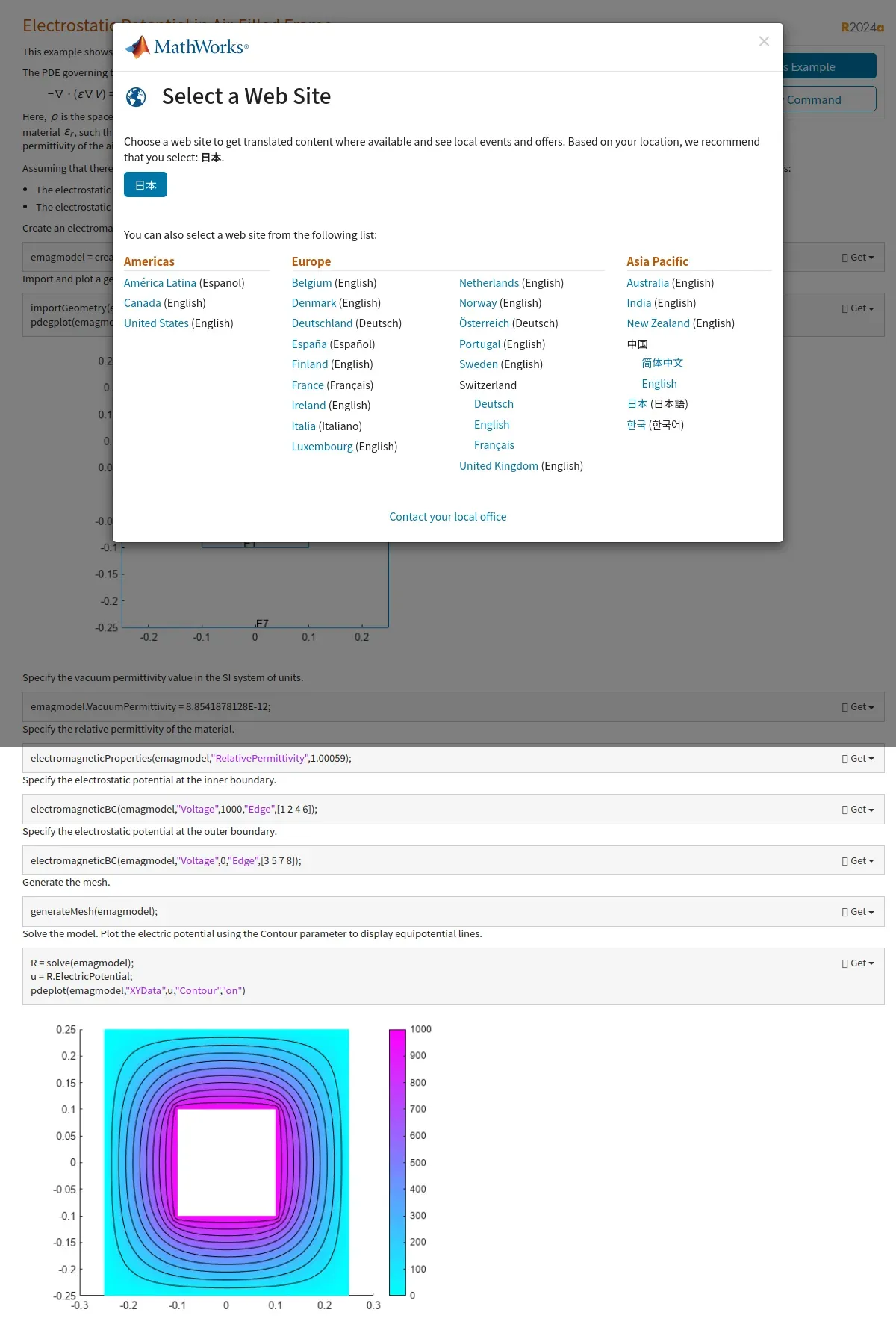Choose Switzerland English option
The width and height of the screenshot is (896, 1339).
491,425
